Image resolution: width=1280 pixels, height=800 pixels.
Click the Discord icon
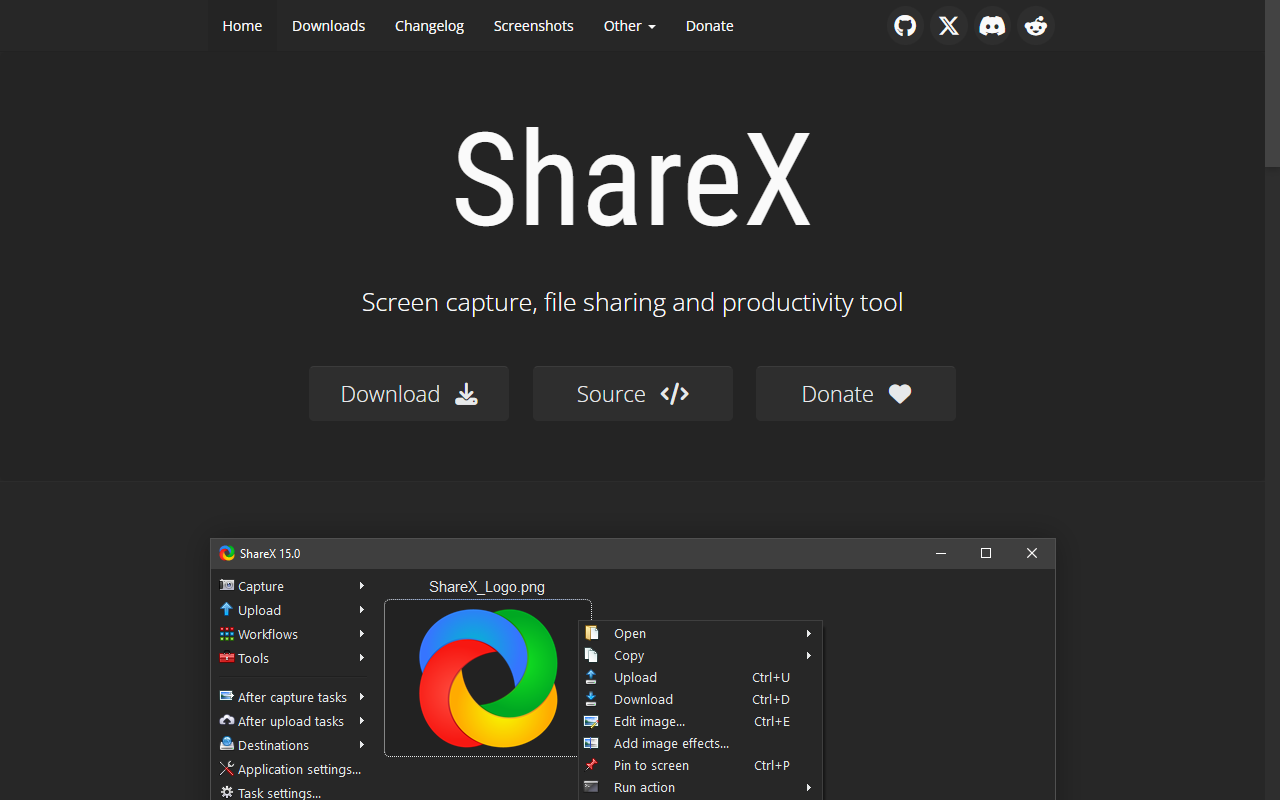pos(992,26)
